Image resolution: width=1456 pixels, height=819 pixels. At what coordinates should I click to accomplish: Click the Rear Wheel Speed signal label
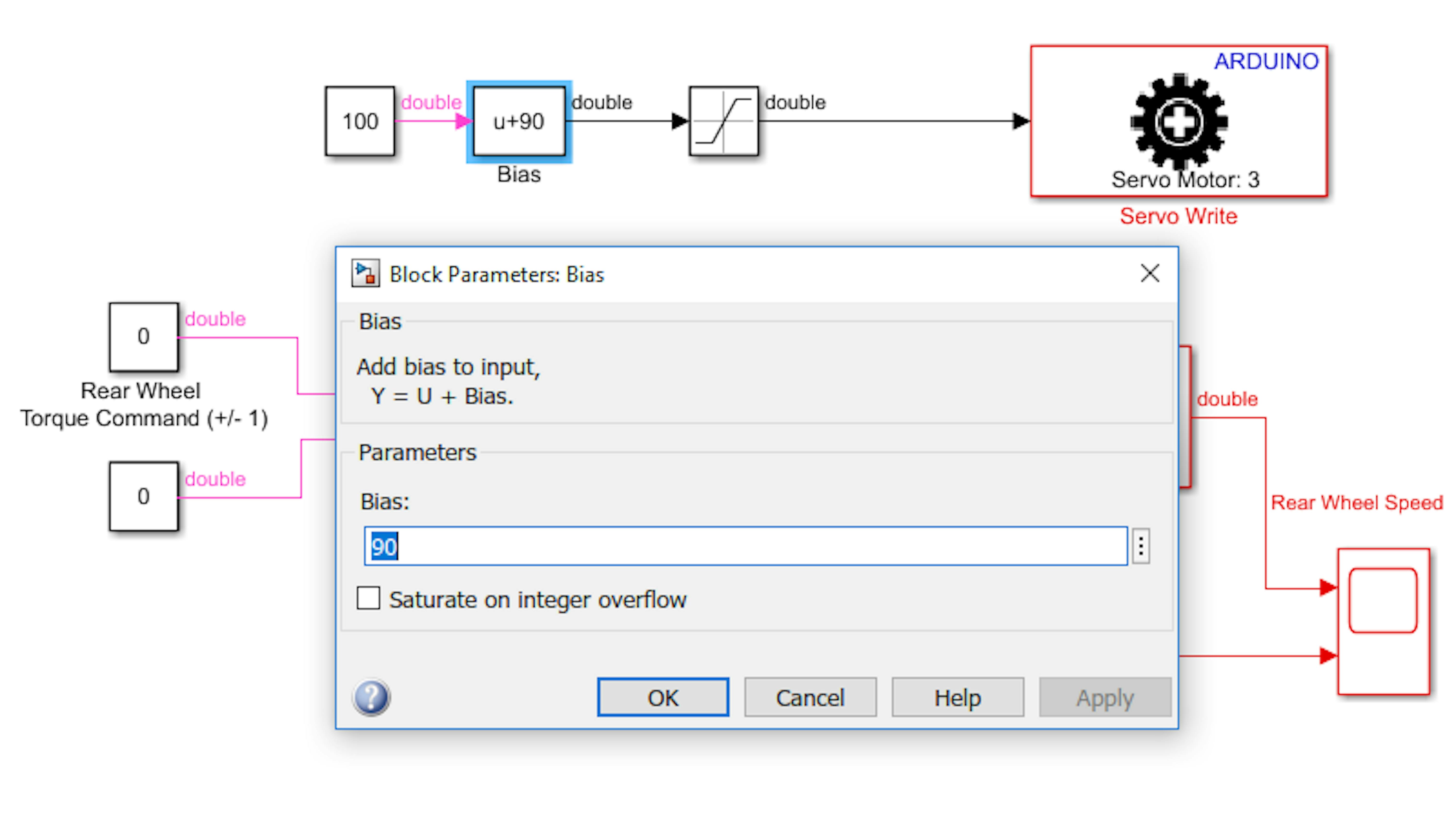point(1357,503)
